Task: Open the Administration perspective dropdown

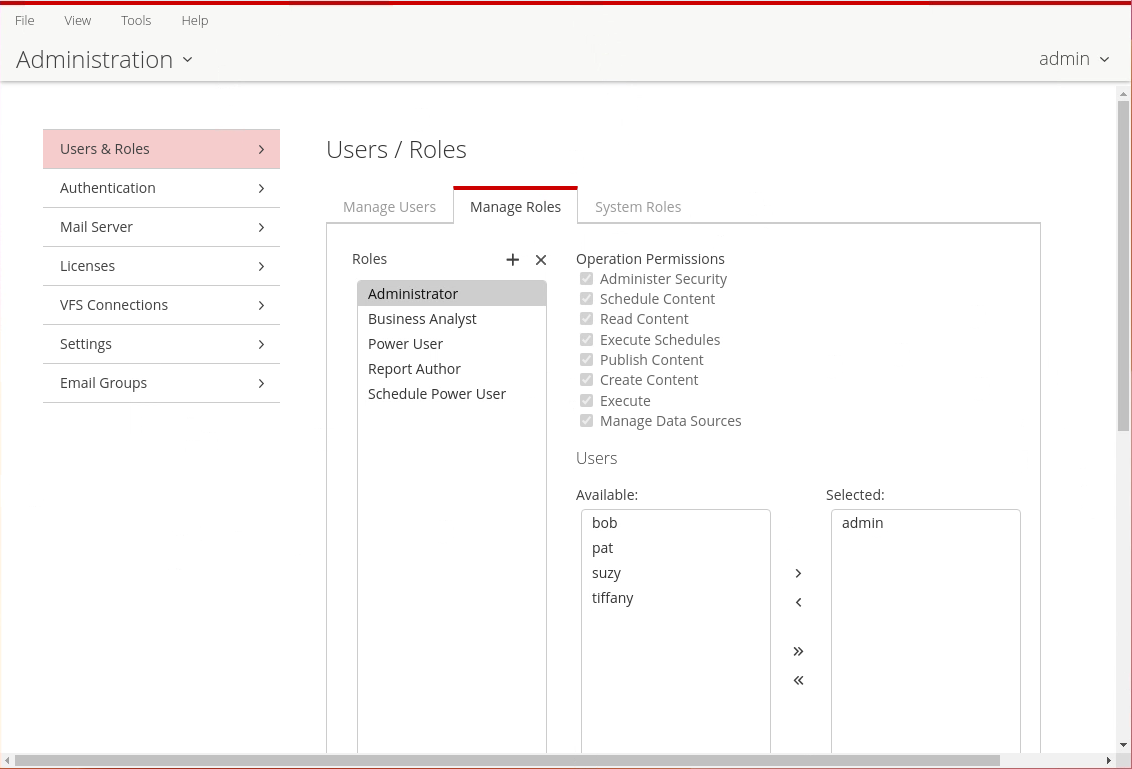Action: pyautogui.click(x=105, y=60)
